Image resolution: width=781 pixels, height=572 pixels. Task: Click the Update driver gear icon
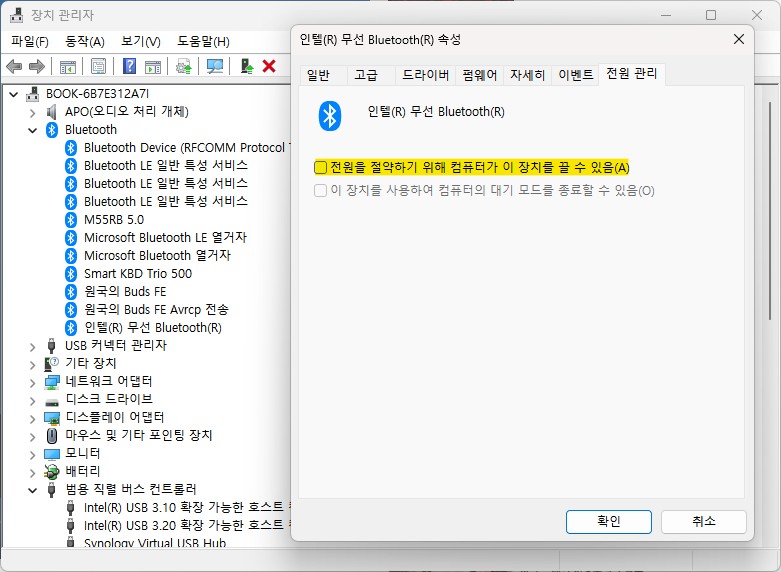(184, 66)
